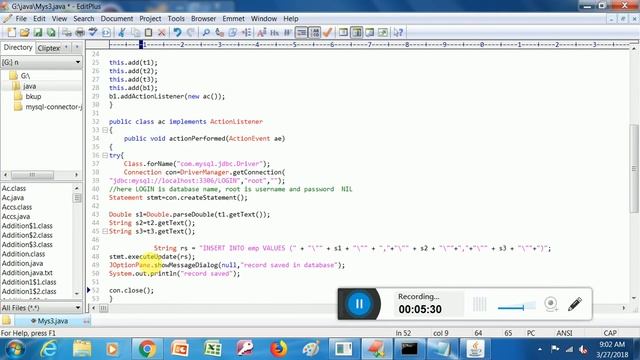Open the Document menu
Image resolution: width=640 pixels, height=360 pixels.
click(117, 19)
